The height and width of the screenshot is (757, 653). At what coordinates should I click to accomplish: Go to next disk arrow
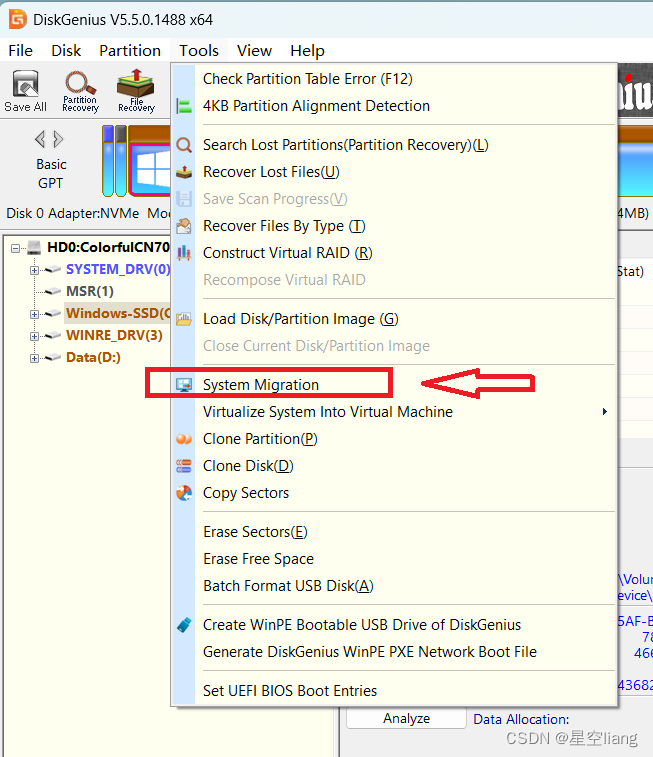point(58,140)
